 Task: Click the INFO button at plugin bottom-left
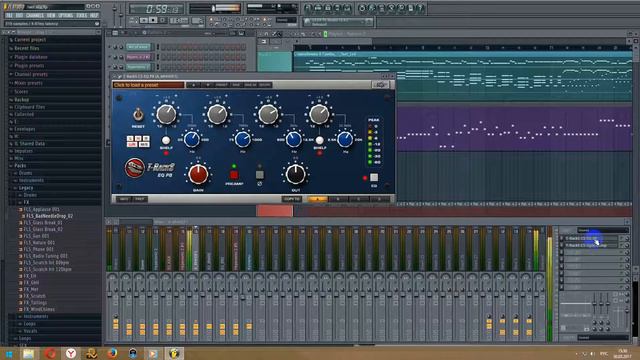tap(124, 199)
